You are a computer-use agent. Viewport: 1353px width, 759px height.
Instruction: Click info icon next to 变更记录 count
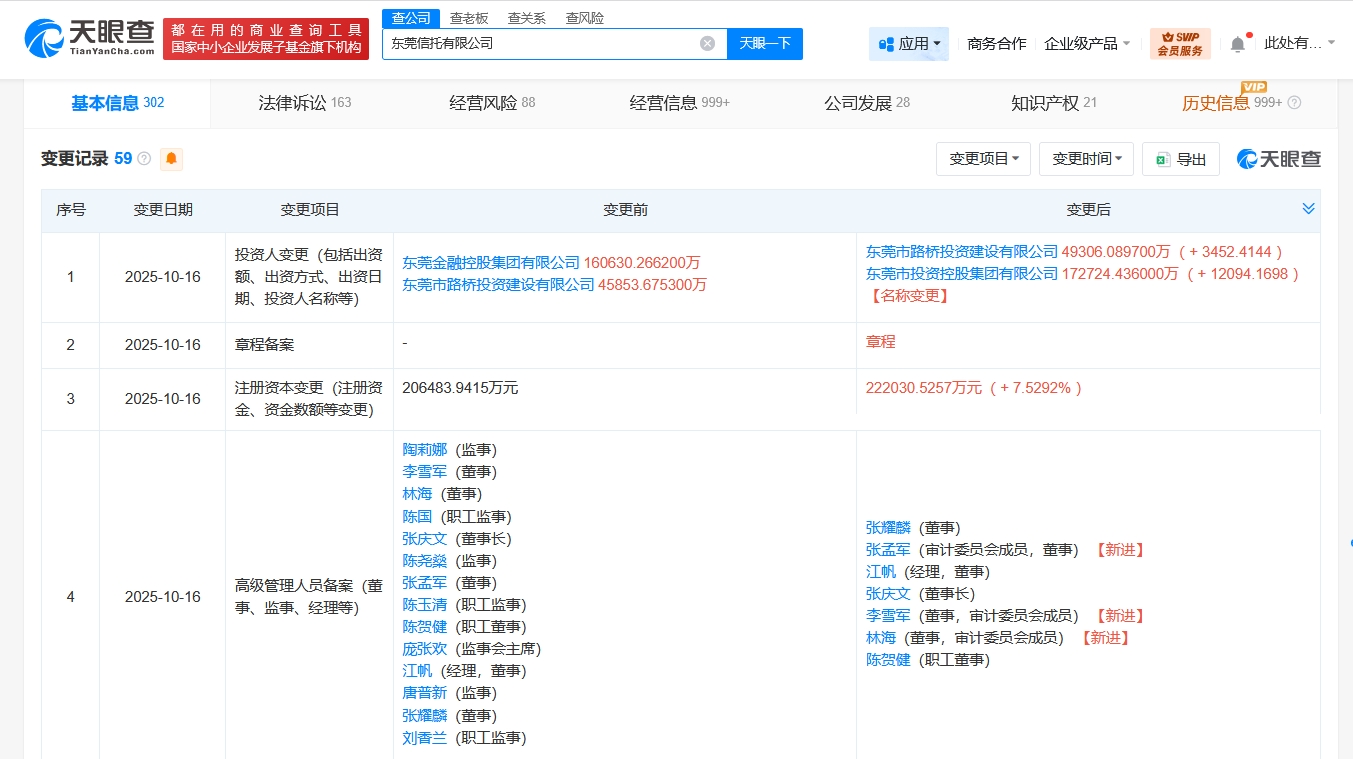(x=144, y=159)
